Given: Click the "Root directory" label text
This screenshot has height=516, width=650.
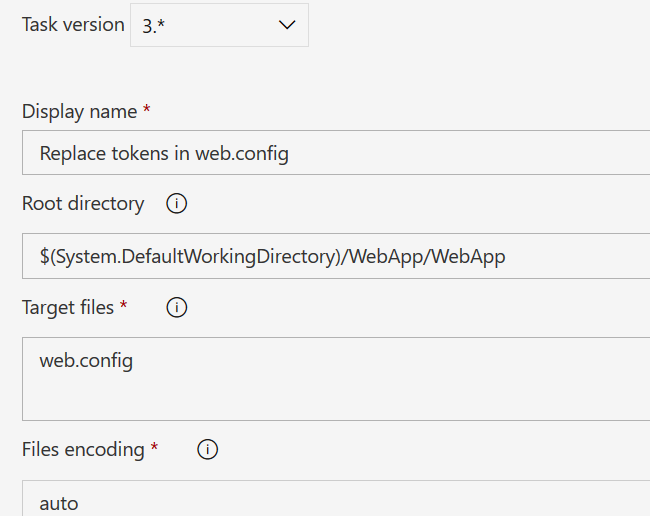Looking at the screenshot, I should click(x=83, y=204).
